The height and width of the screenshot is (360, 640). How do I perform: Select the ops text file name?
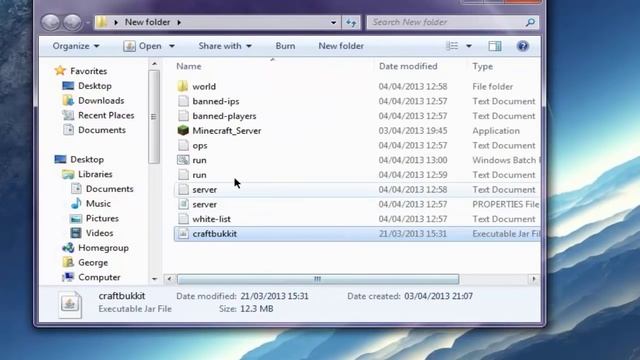coord(200,145)
